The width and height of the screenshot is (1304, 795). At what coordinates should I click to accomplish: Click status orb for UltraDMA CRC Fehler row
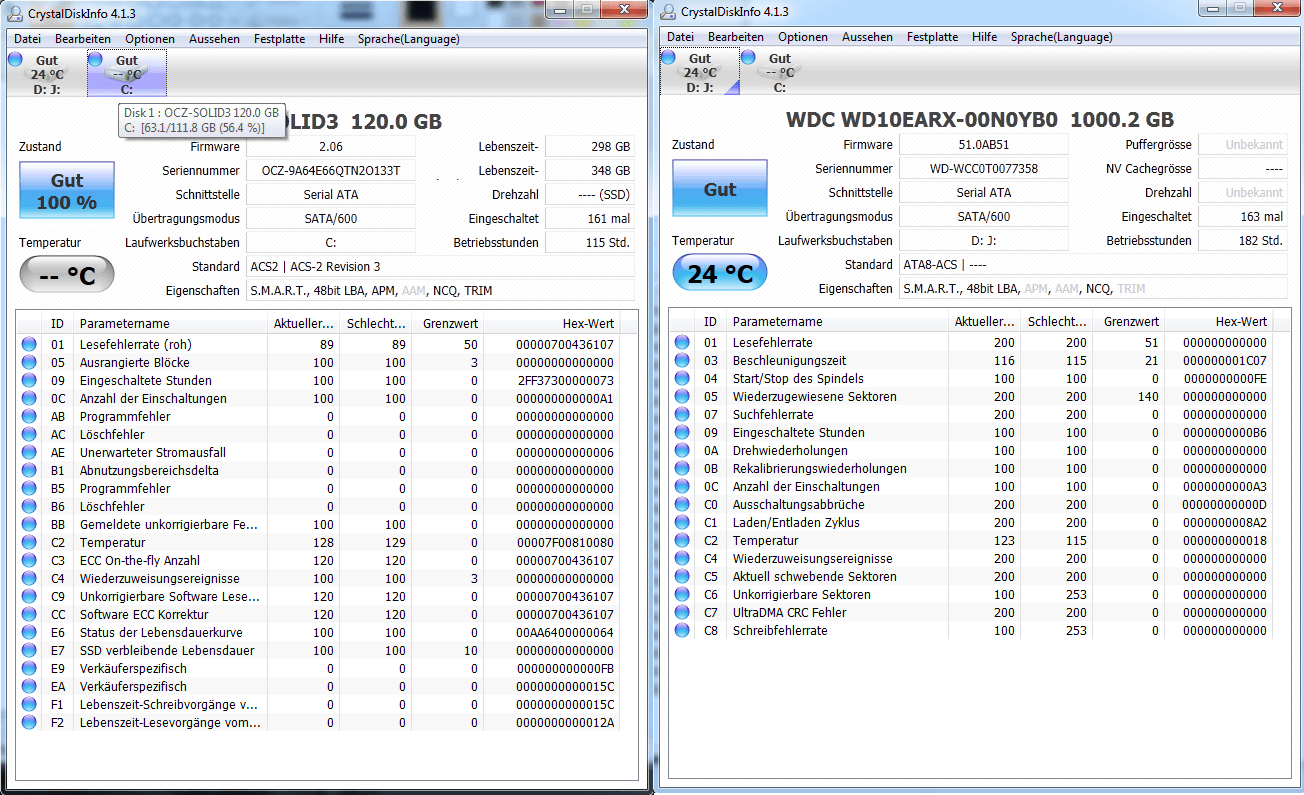tap(682, 613)
